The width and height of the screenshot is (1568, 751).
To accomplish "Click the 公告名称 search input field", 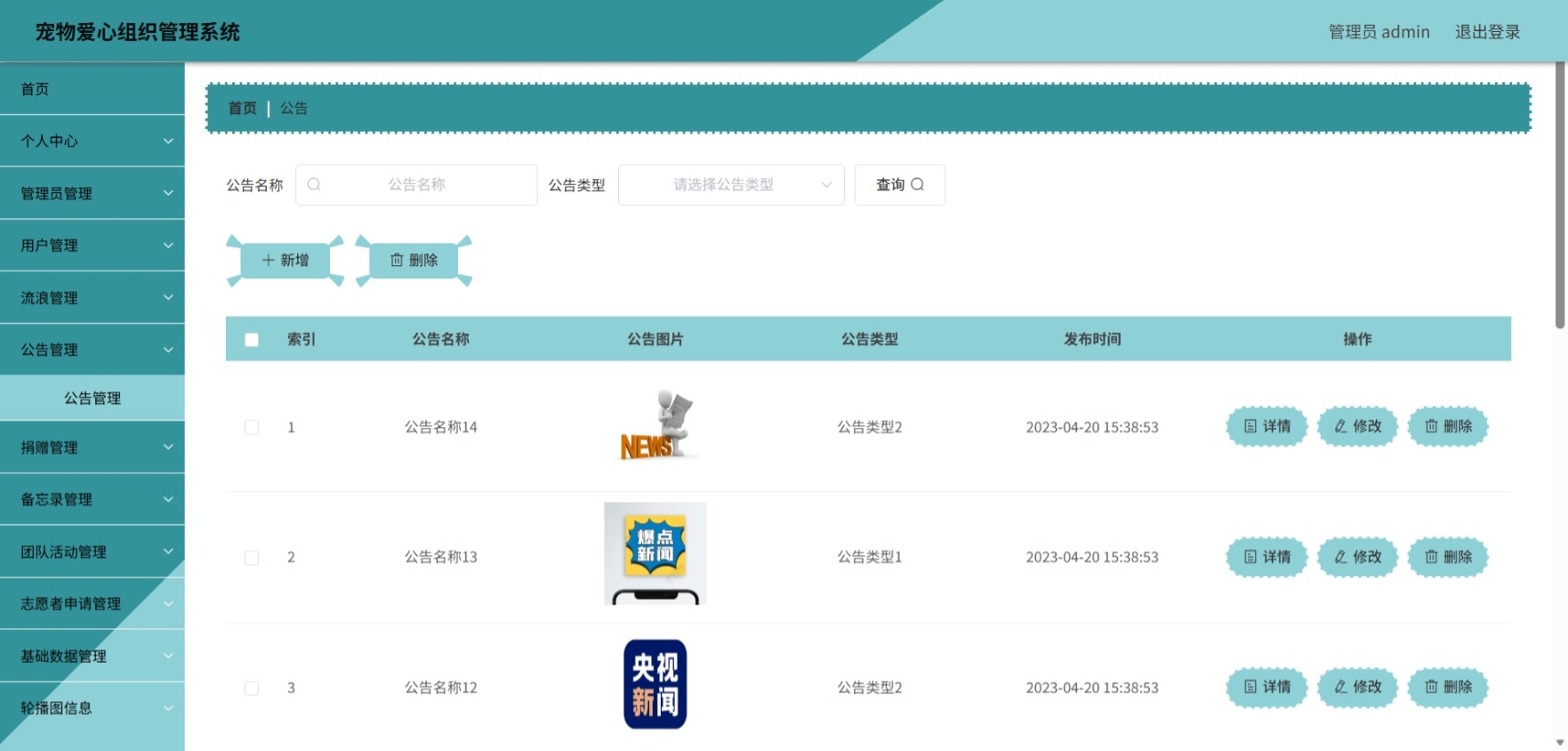I will point(416,184).
